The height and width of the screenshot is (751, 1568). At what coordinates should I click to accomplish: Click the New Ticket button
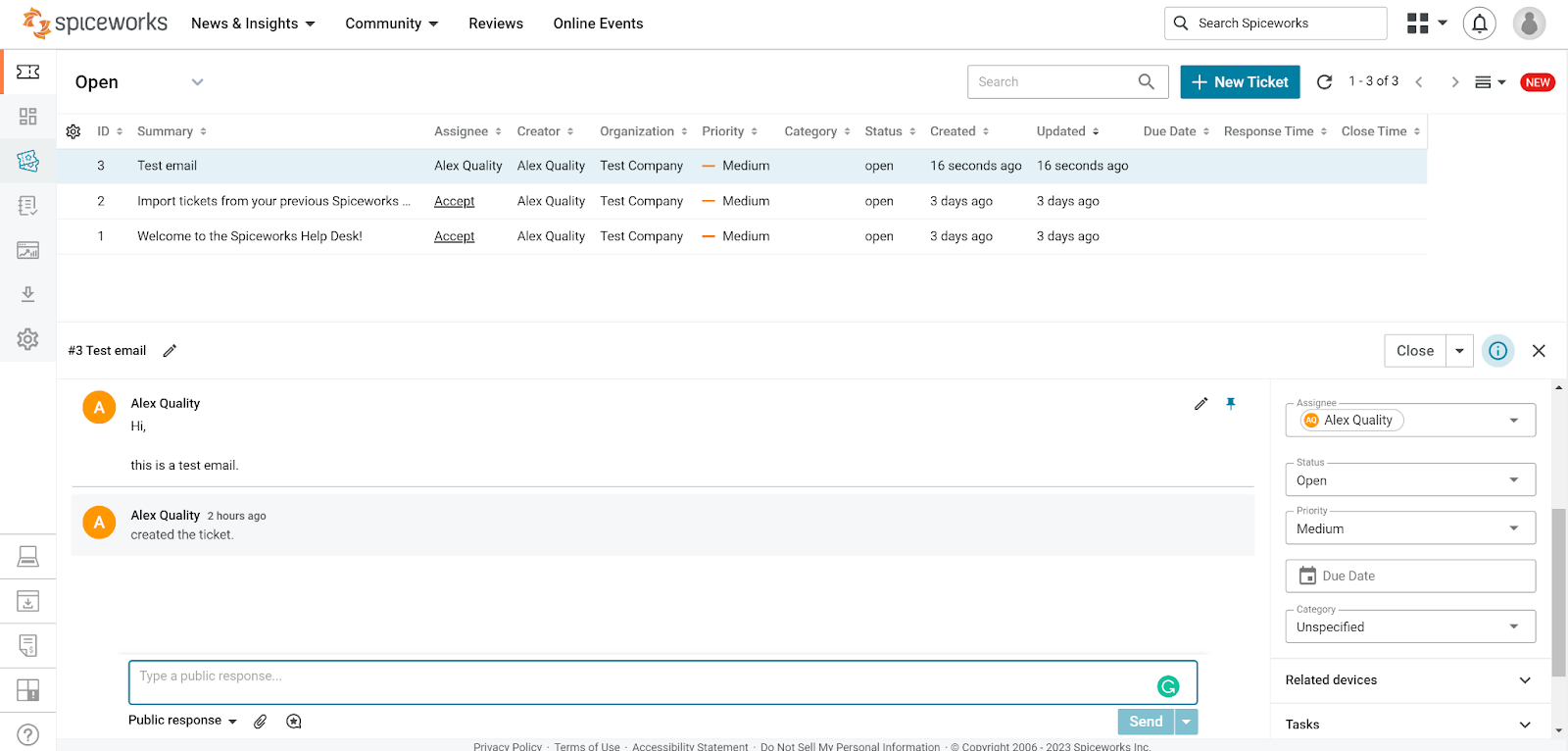pyautogui.click(x=1240, y=82)
